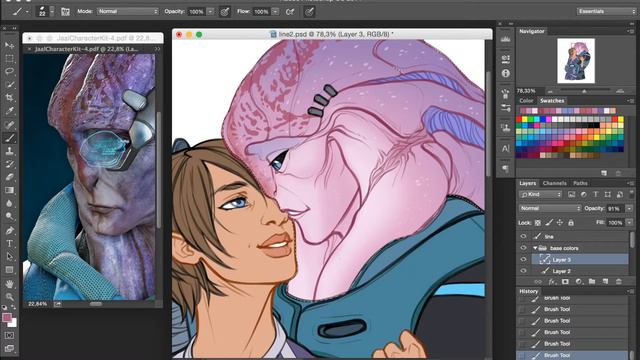This screenshot has height=360, width=640.
Task: Select the Dodge tool
Action: tap(9, 216)
